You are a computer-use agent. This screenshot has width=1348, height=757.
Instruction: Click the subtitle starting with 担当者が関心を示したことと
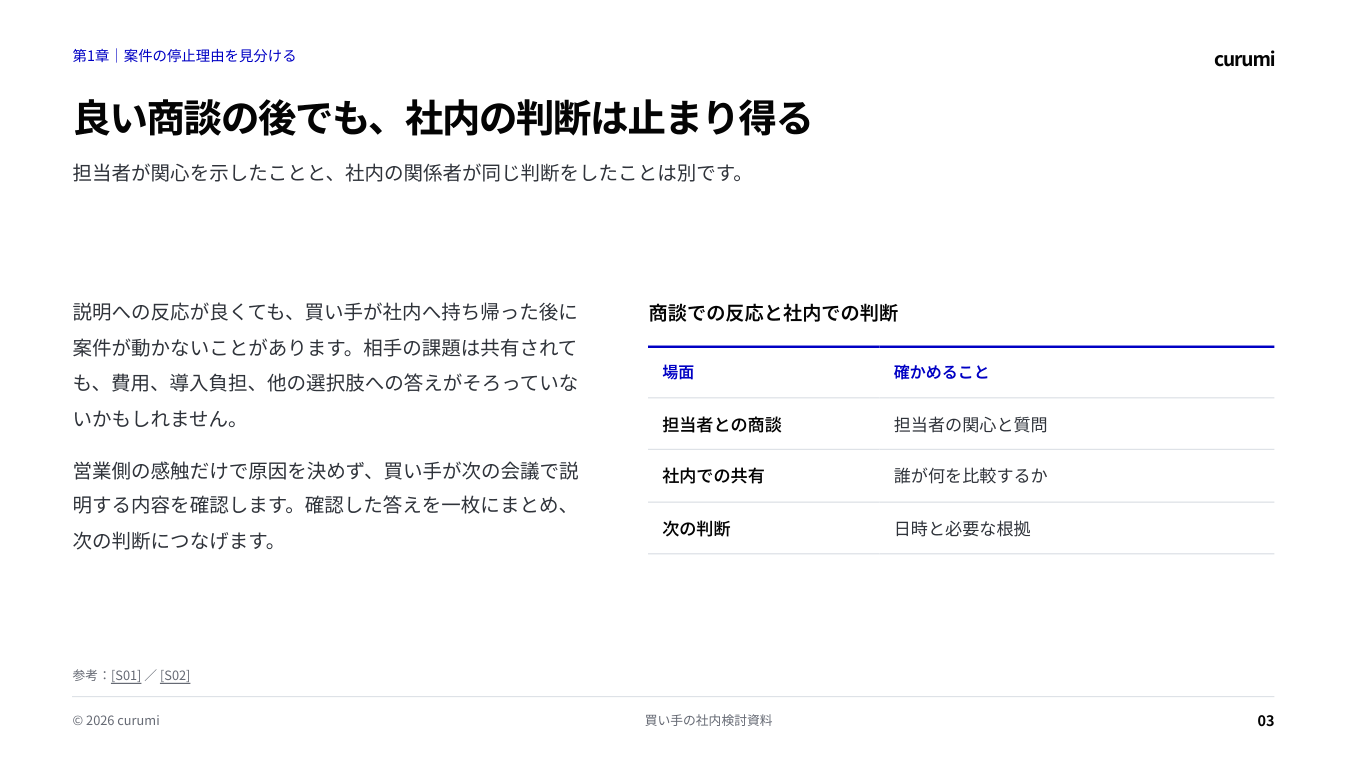point(410,173)
